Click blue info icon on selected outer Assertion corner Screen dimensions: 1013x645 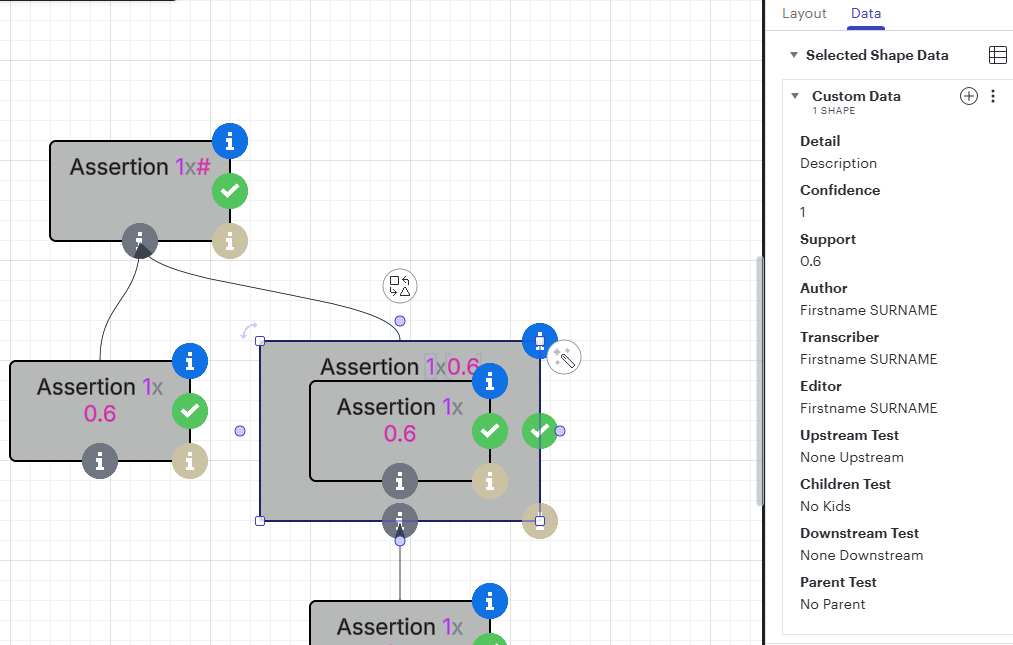[x=540, y=341]
